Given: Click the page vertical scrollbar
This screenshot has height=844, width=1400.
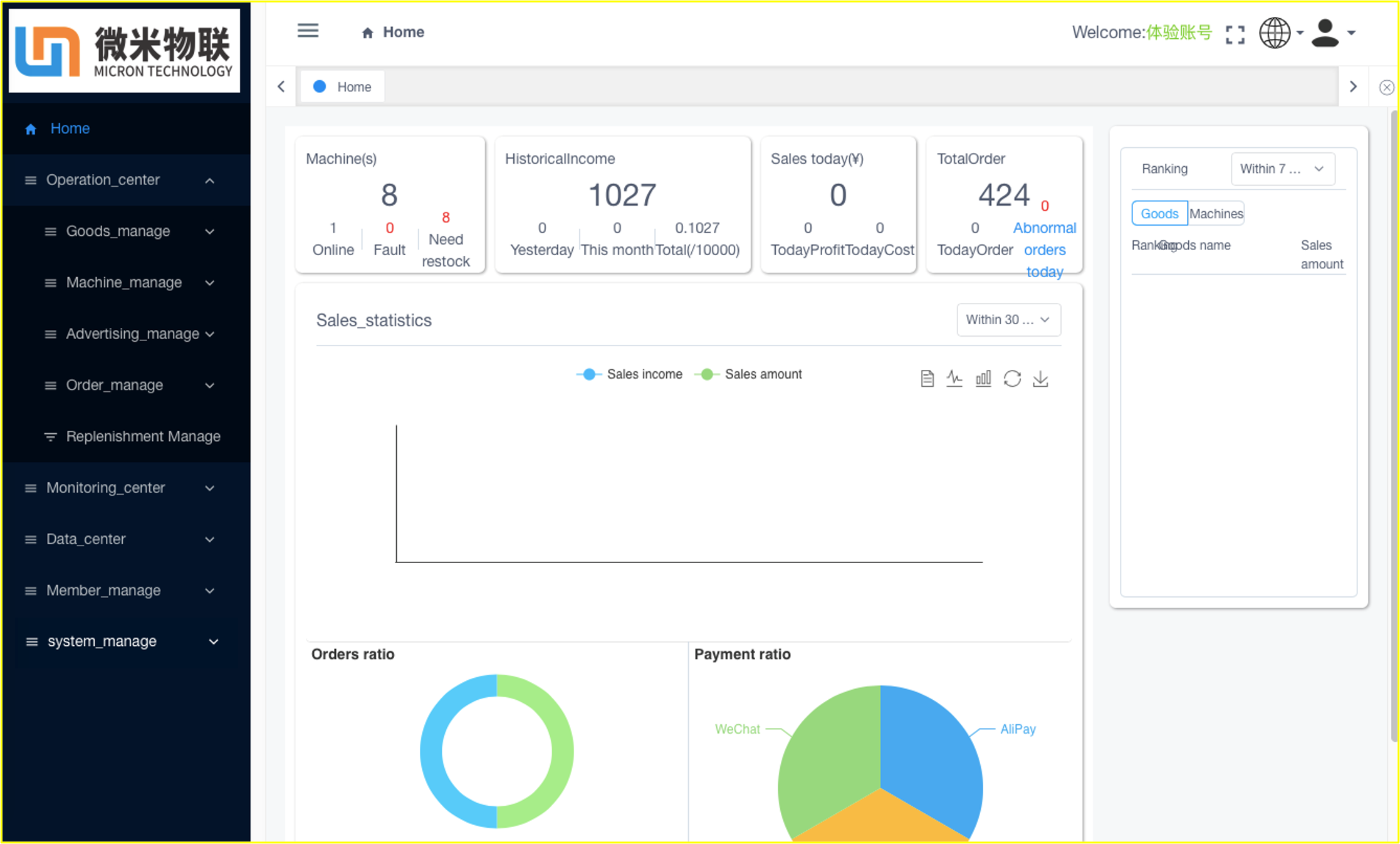Looking at the screenshot, I should (1393, 426).
